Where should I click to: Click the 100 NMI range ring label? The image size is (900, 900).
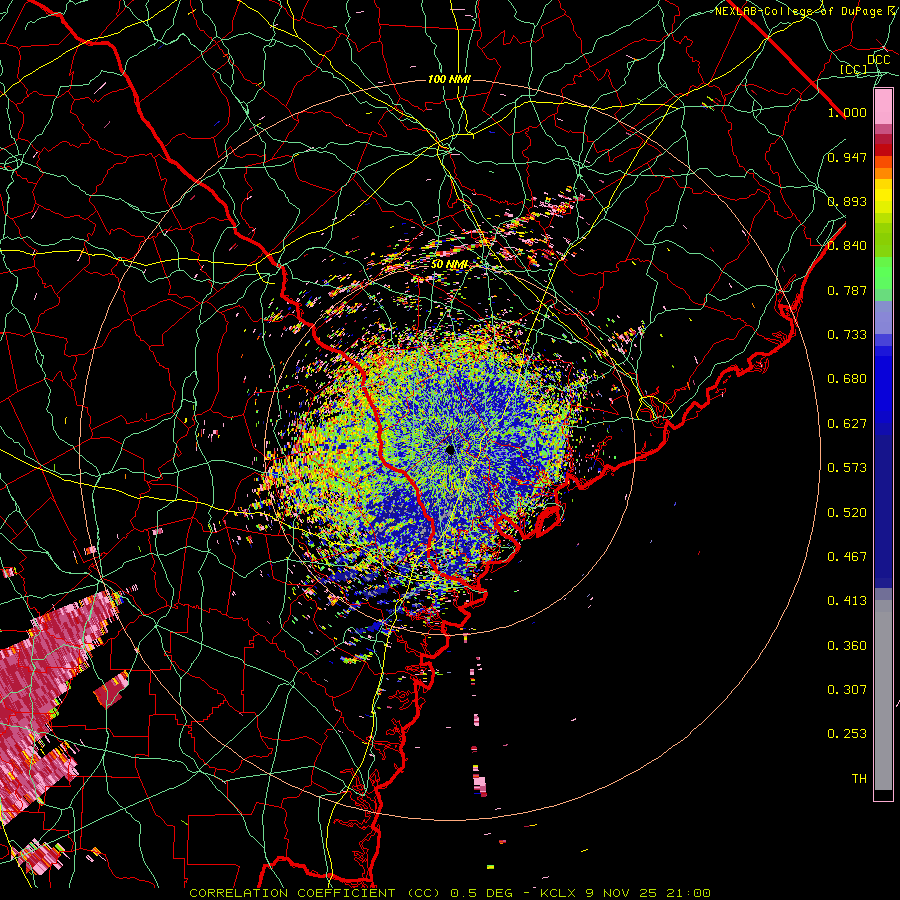click(449, 79)
